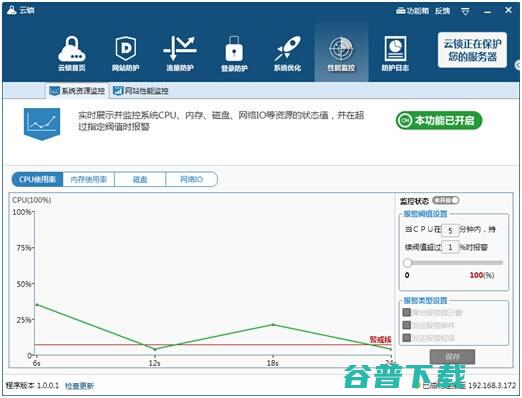This screenshot has height=398, width=522.
Task: Click the red 警戒线 label
Action: [x=380, y=340]
